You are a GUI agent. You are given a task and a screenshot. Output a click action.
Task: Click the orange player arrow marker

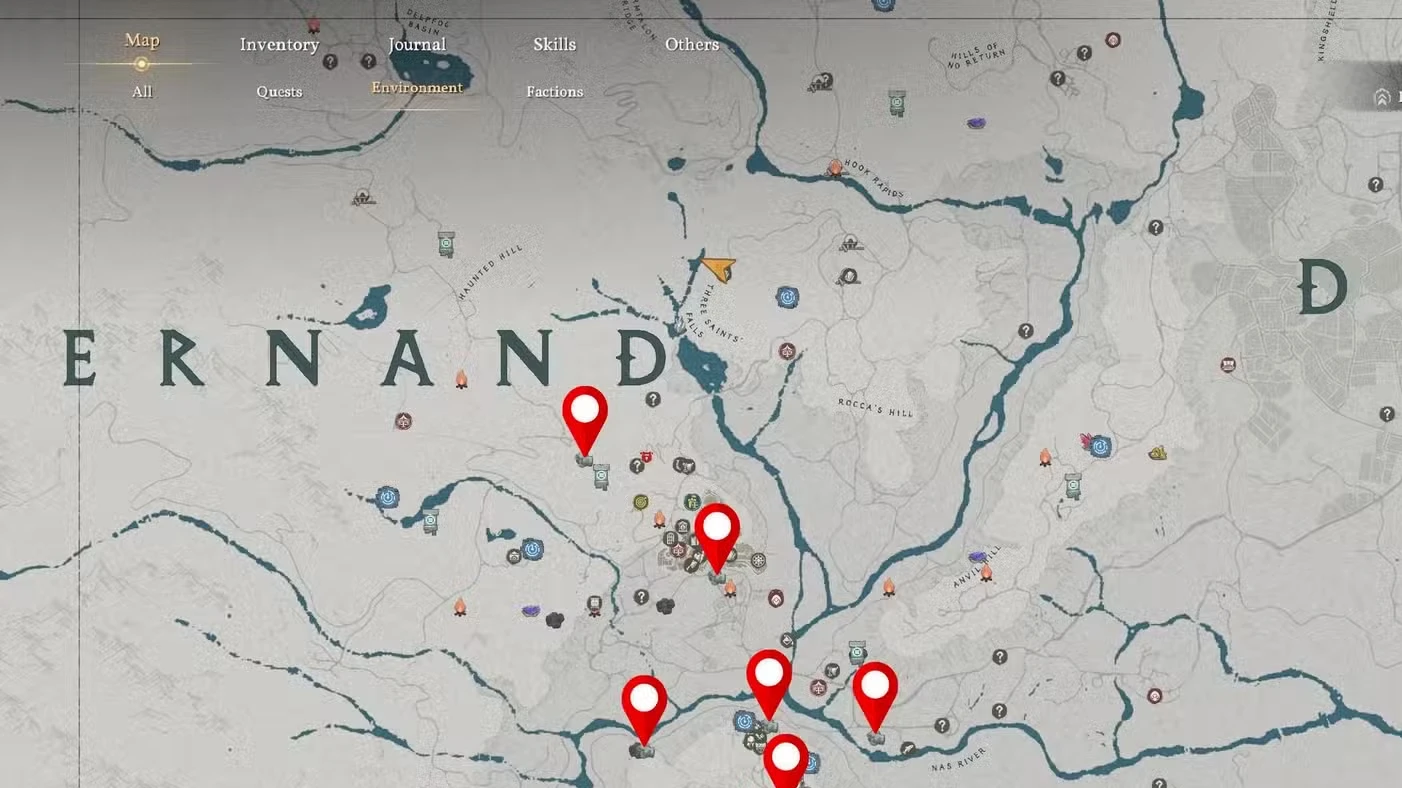[x=719, y=268]
